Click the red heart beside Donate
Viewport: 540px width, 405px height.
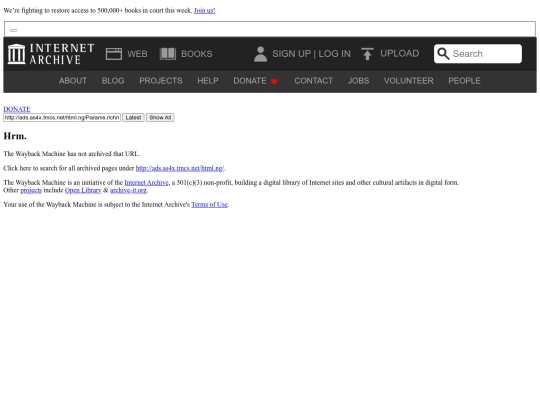tap(274, 81)
